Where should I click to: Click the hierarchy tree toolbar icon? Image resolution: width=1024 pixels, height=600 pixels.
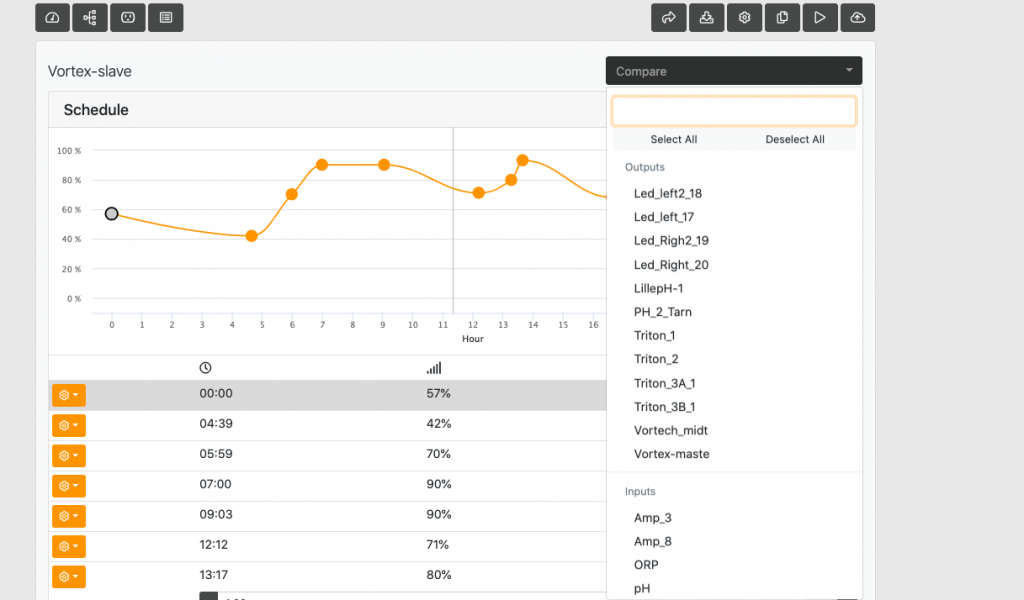[90, 17]
